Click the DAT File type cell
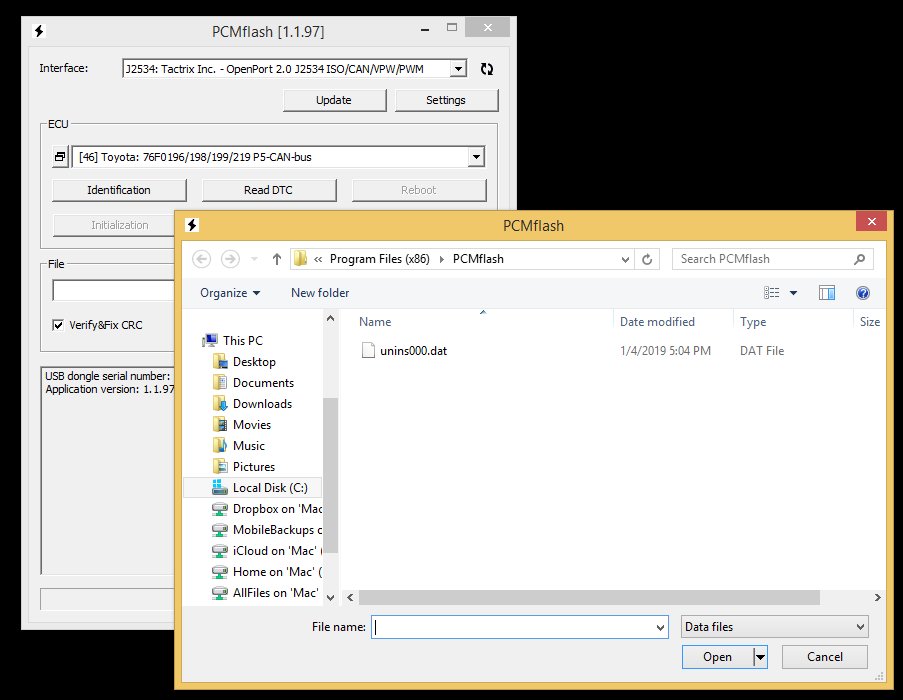 pos(762,351)
